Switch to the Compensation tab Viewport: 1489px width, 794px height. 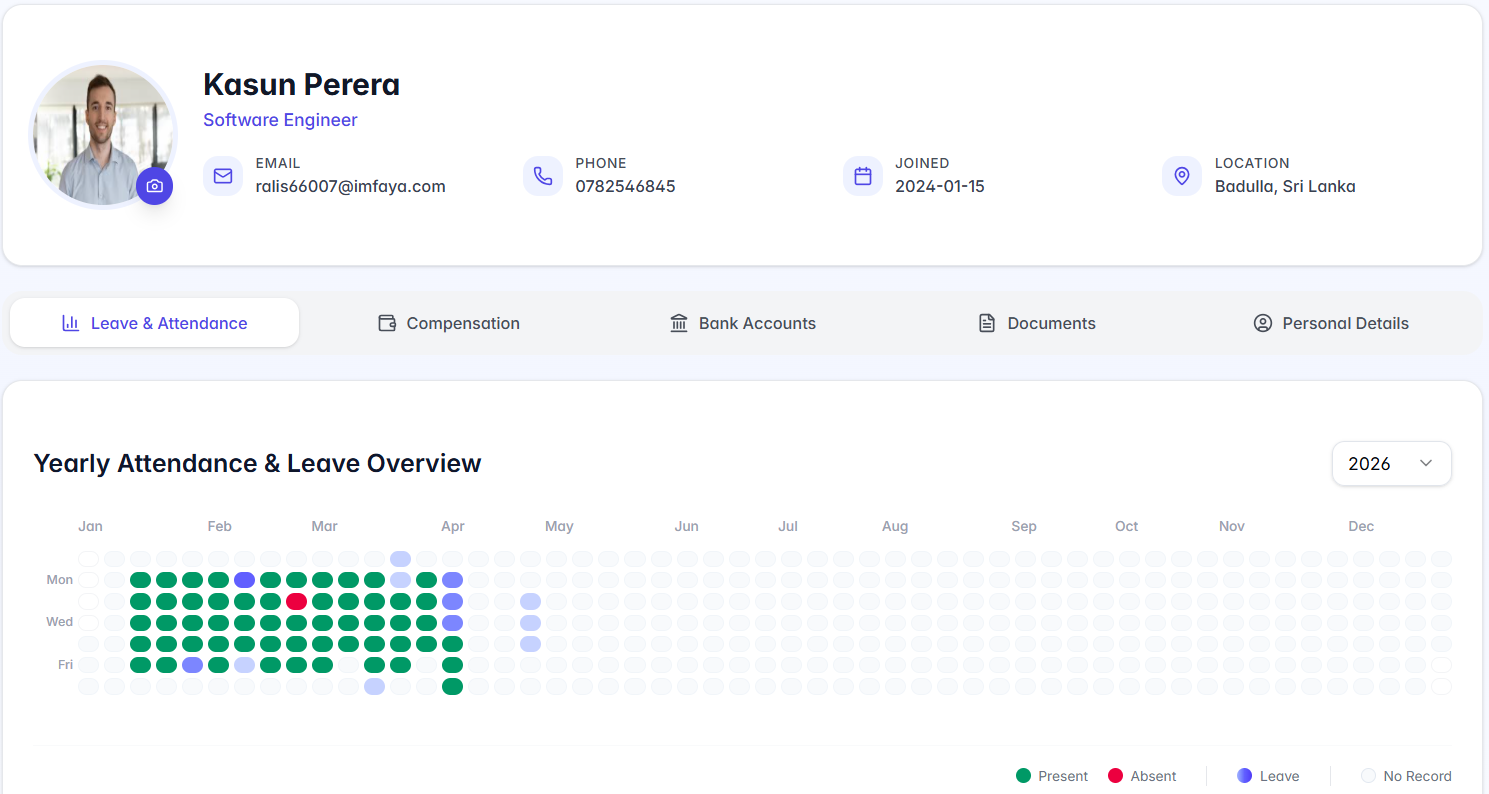click(x=449, y=323)
